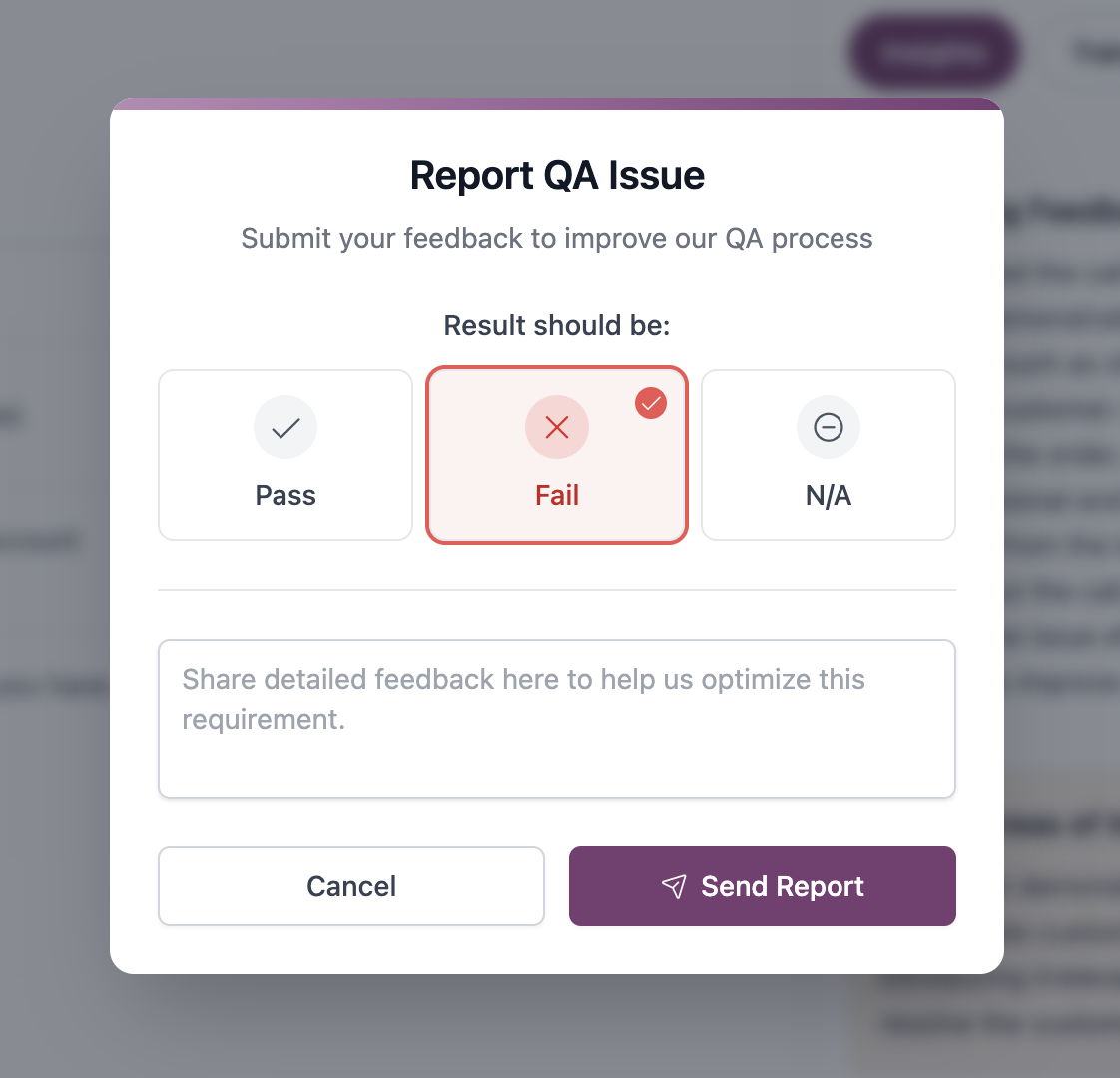The image size is (1120, 1078).
Task: Click the Fail label text inside its card
Action: (x=556, y=495)
